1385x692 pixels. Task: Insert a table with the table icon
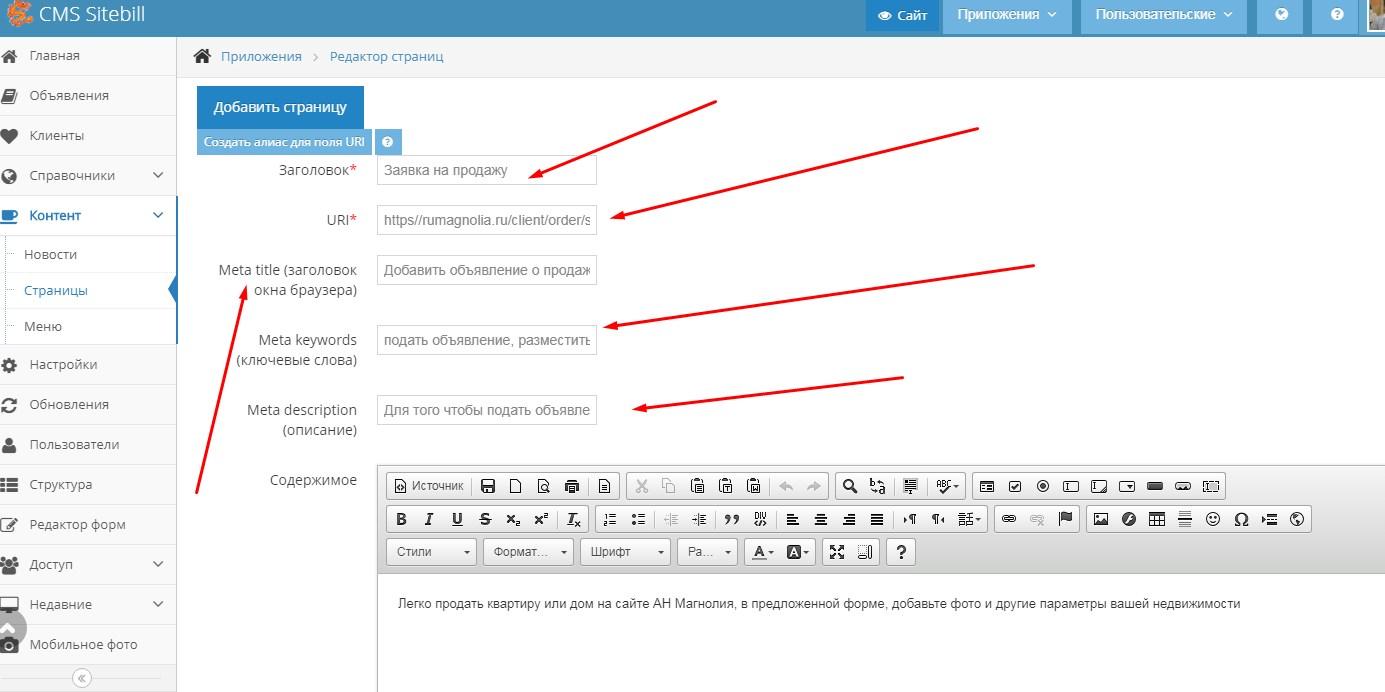click(x=1157, y=519)
